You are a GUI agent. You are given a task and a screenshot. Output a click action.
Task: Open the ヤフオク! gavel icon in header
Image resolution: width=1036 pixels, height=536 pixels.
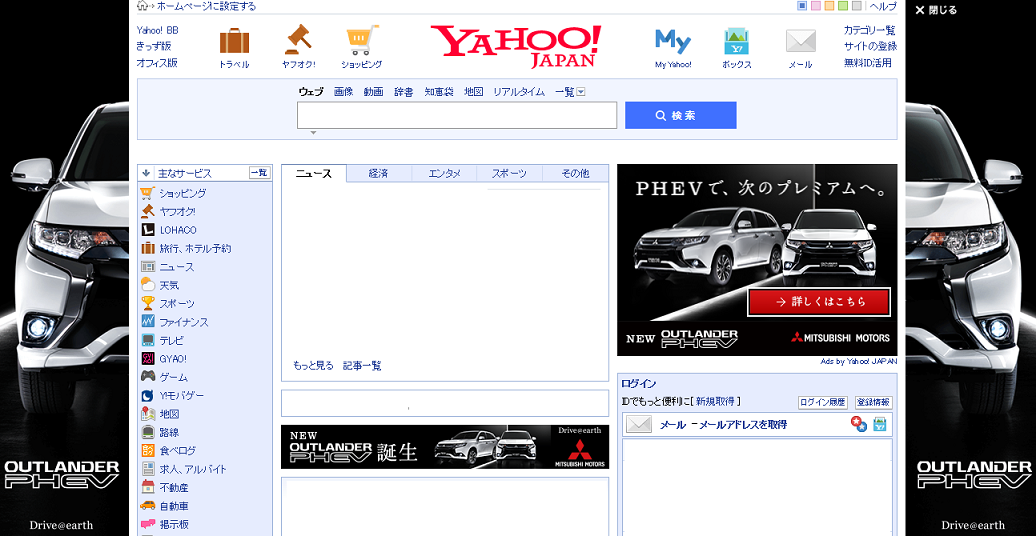tap(299, 40)
